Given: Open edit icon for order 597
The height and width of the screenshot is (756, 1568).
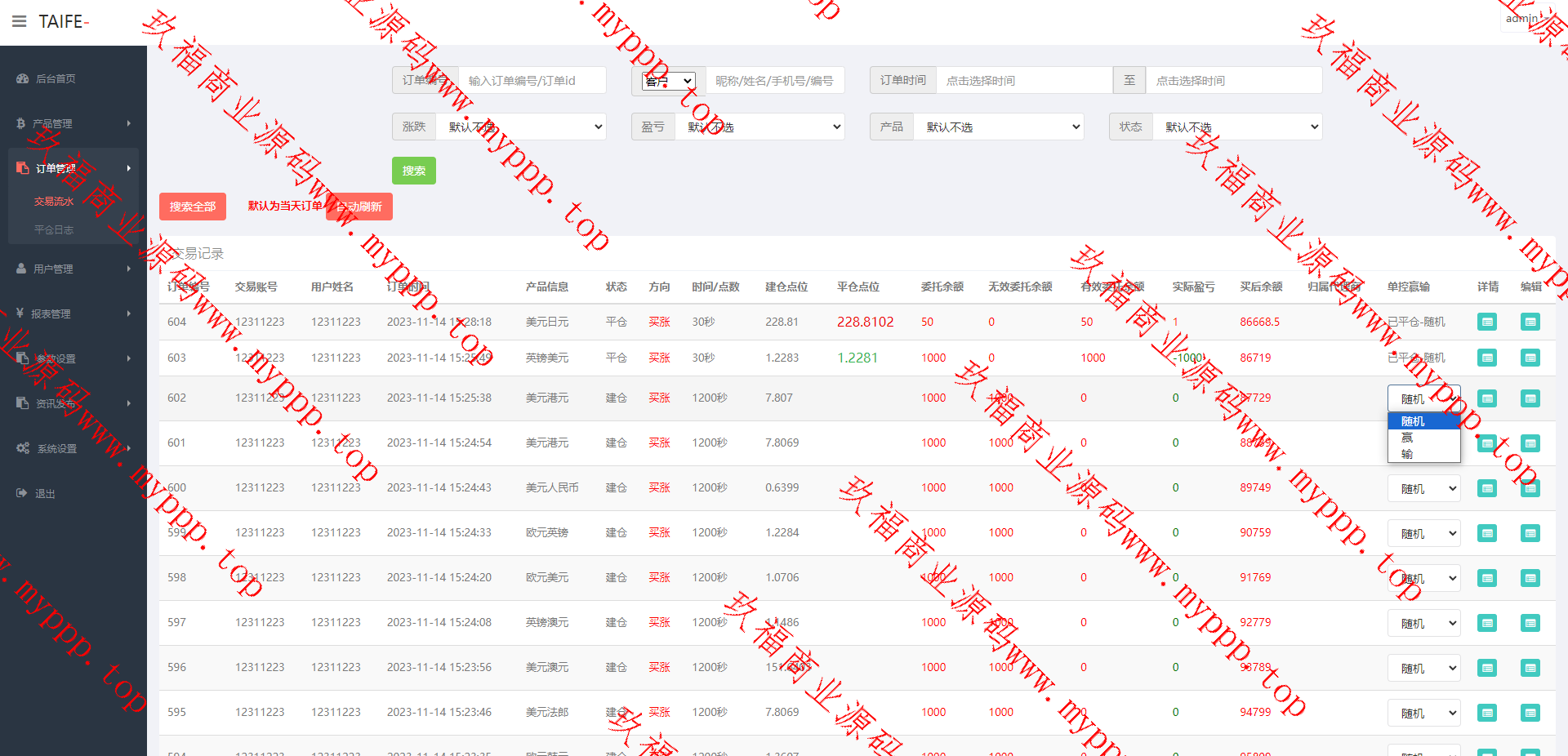Looking at the screenshot, I should click(1530, 623).
